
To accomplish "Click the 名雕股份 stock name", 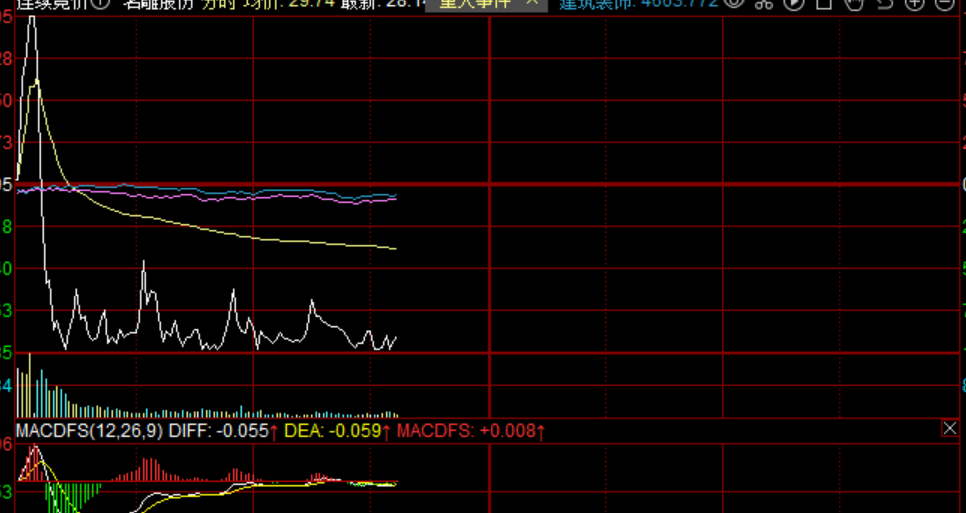I will point(158,4).
